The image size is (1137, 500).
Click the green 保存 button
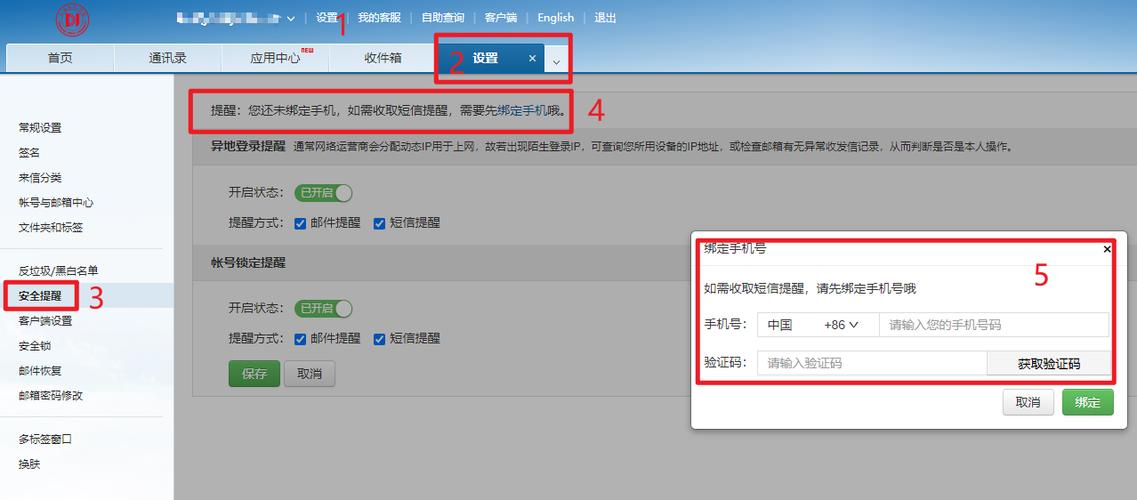point(255,374)
